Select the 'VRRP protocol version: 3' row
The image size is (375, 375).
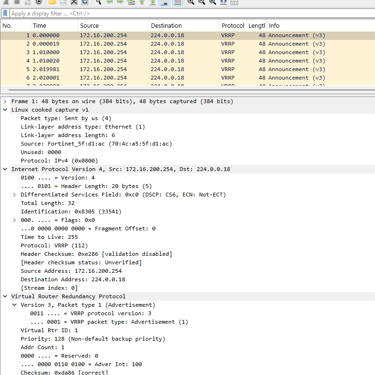pyautogui.click(x=91, y=313)
